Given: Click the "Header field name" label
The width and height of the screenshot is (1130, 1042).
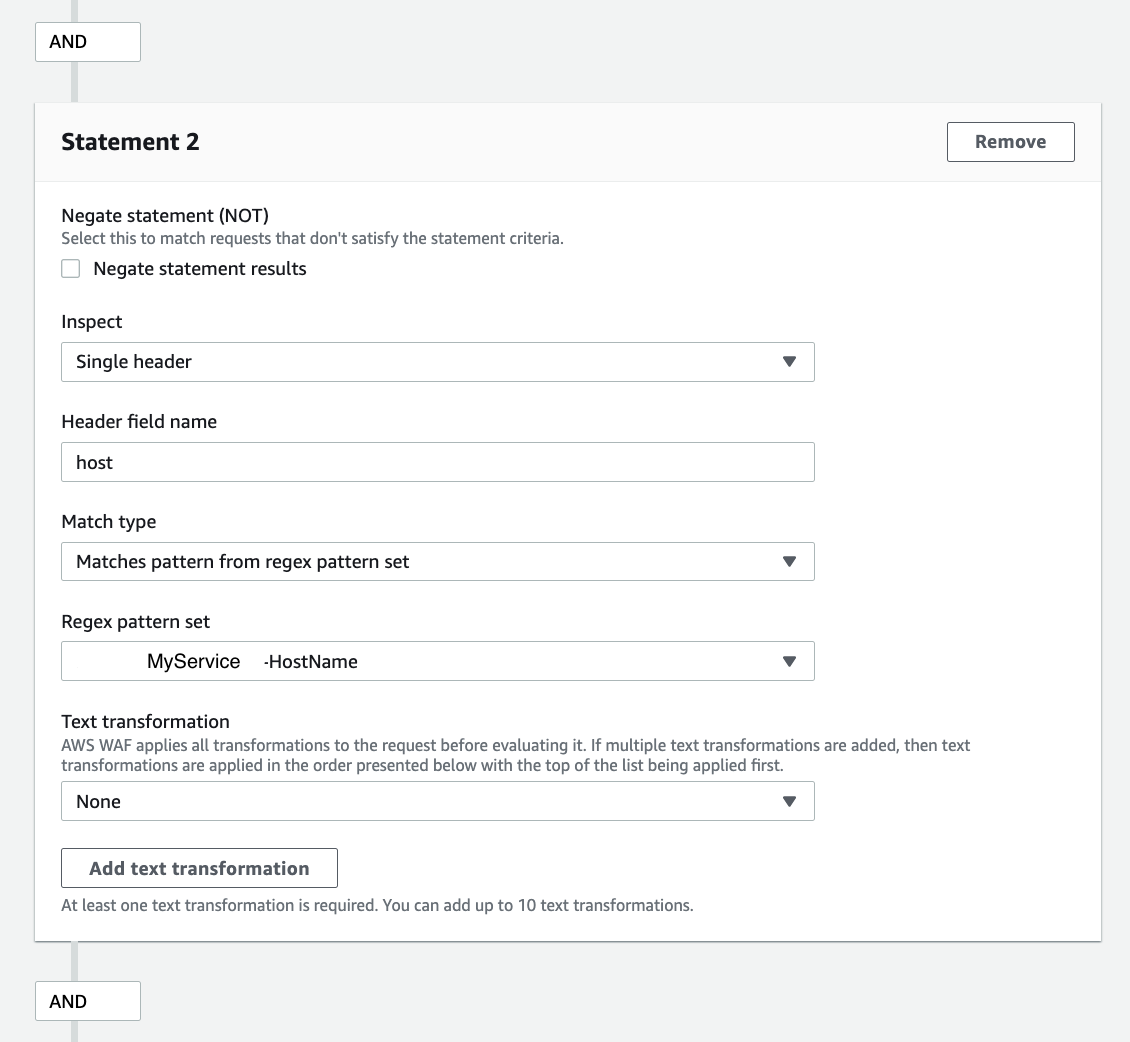Looking at the screenshot, I should click(x=139, y=422).
